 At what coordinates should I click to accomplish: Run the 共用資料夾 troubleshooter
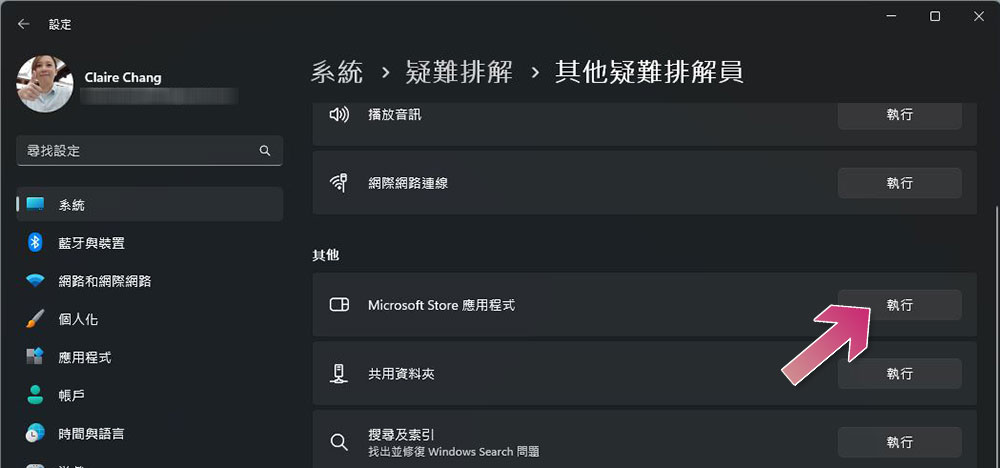coord(899,374)
